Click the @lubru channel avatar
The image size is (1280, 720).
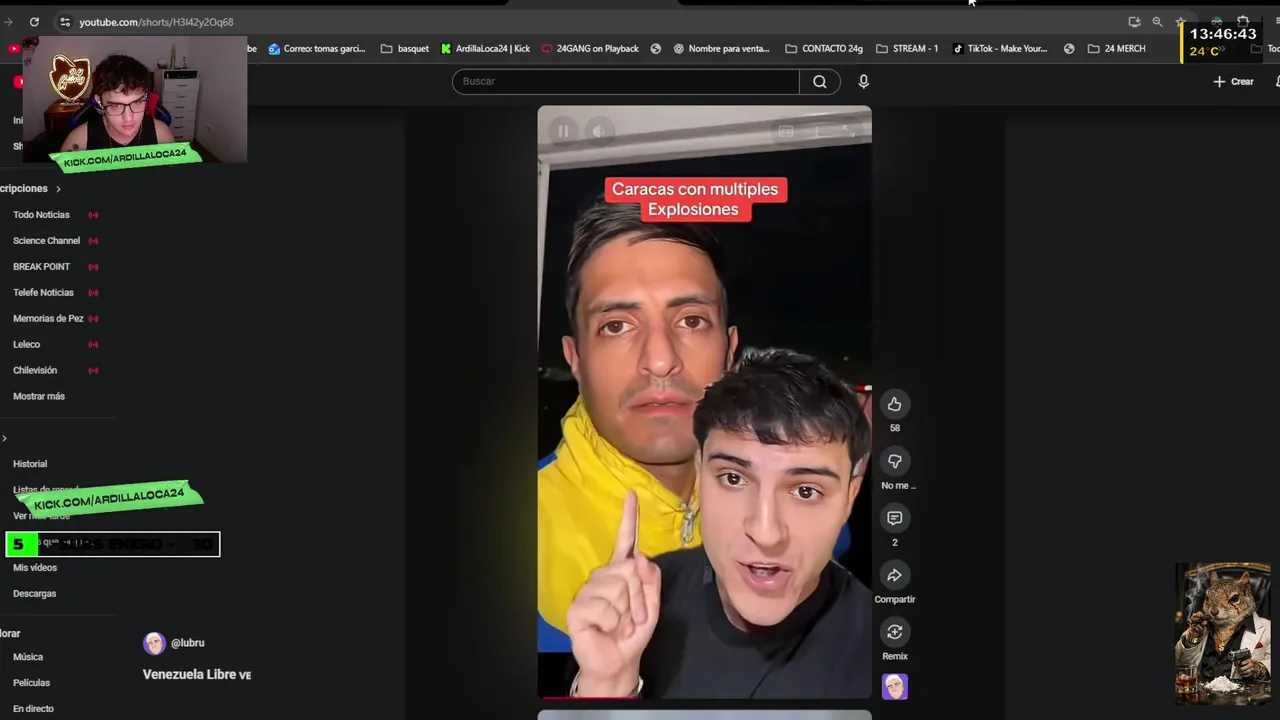pyautogui.click(x=154, y=643)
